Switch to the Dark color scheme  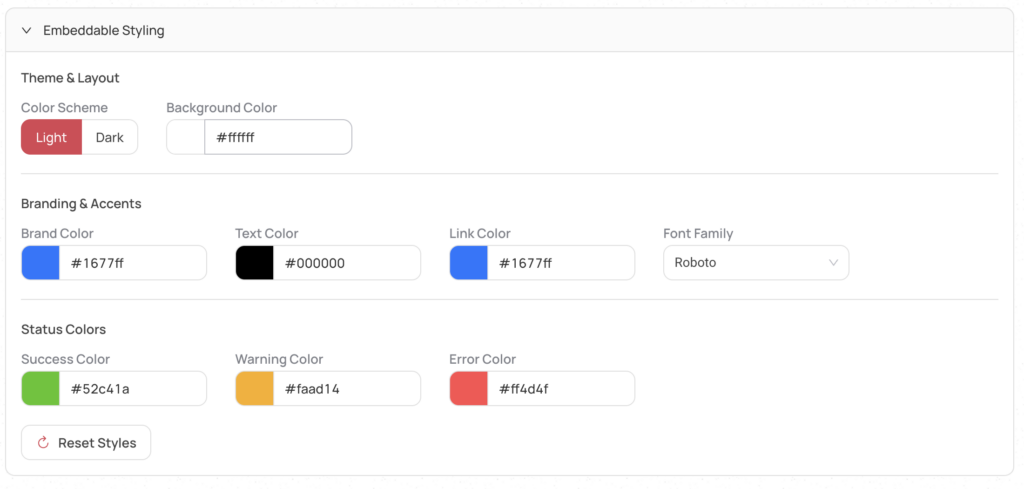click(110, 137)
